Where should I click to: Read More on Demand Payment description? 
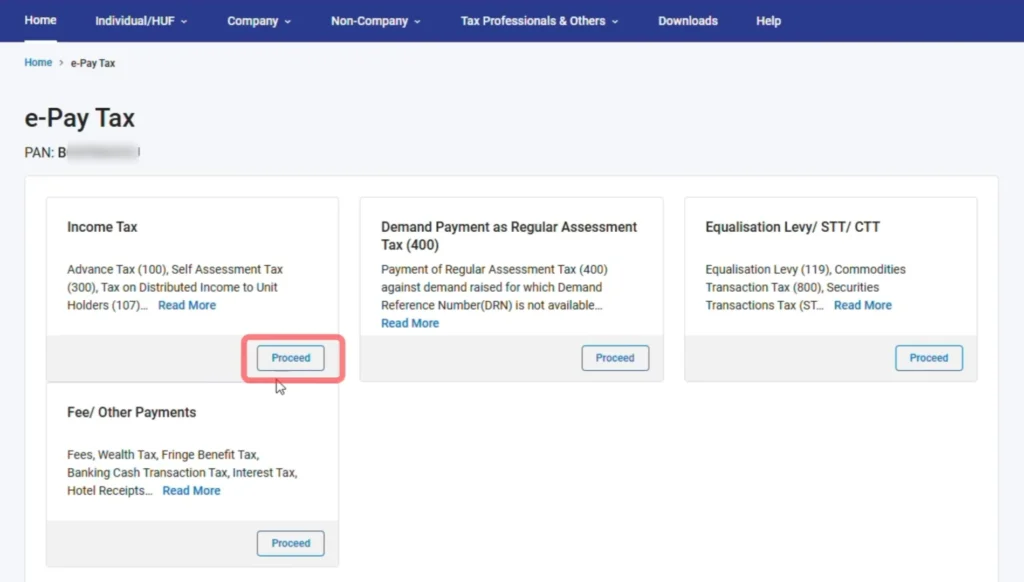[410, 324]
